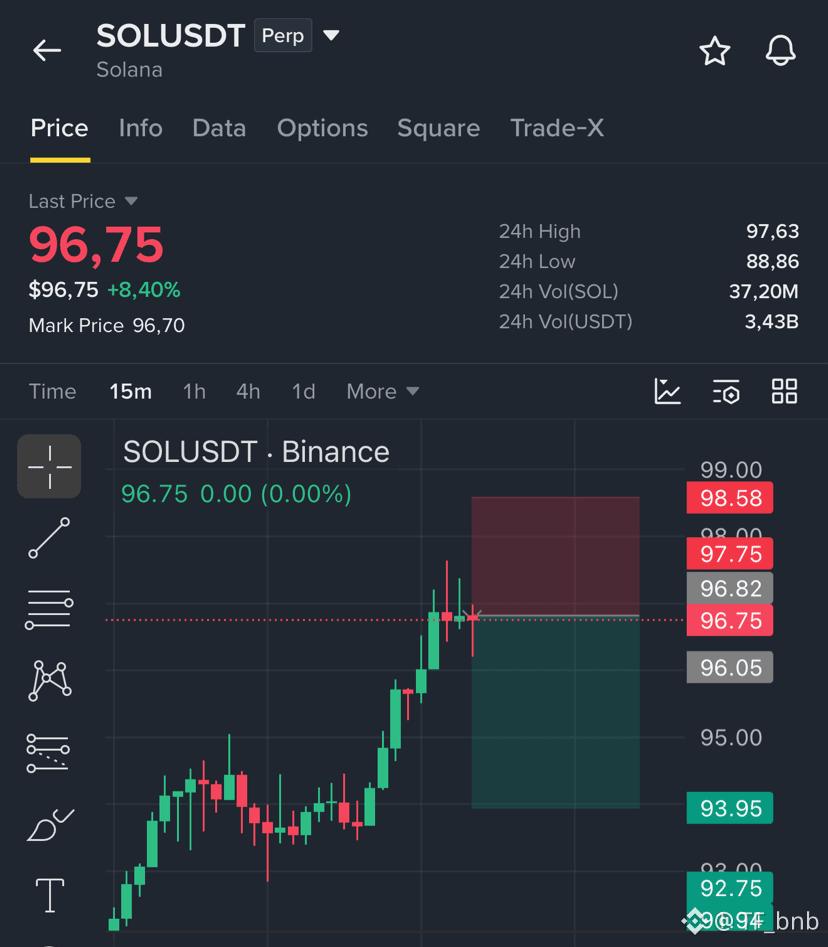Open the Trade-X tab
The width and height of the screenshot is (828, 947).
[x=557, y=128]
